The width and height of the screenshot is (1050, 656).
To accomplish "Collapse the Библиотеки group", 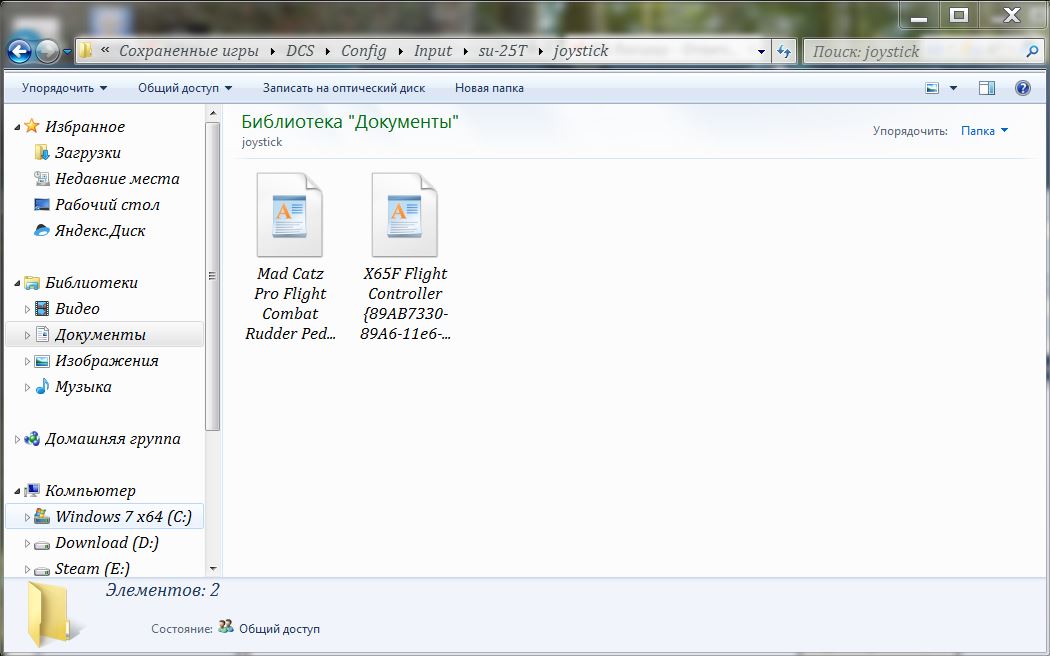I will click(17, 284).
